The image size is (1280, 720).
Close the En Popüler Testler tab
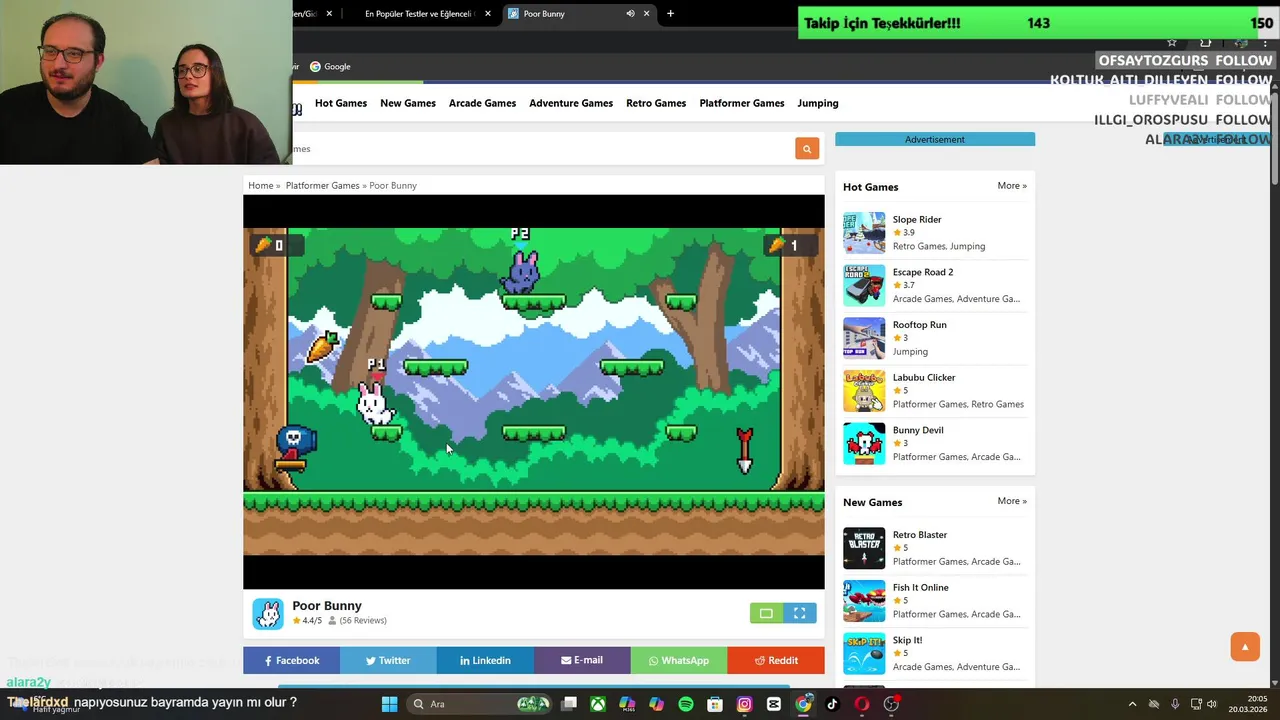[488, 14]
